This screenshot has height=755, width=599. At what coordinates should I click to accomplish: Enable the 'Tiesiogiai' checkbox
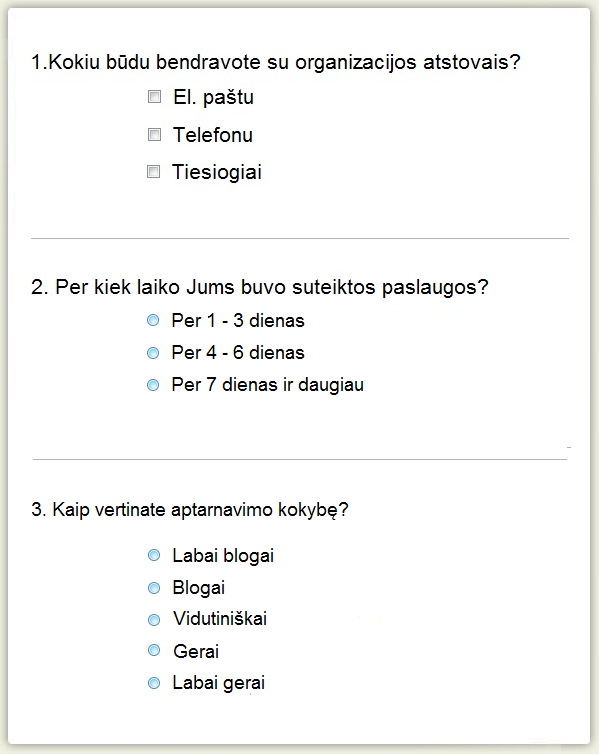tap(153, 171)
